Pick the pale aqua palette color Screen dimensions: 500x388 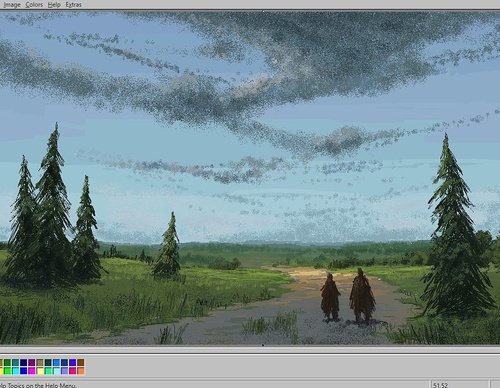56,371
